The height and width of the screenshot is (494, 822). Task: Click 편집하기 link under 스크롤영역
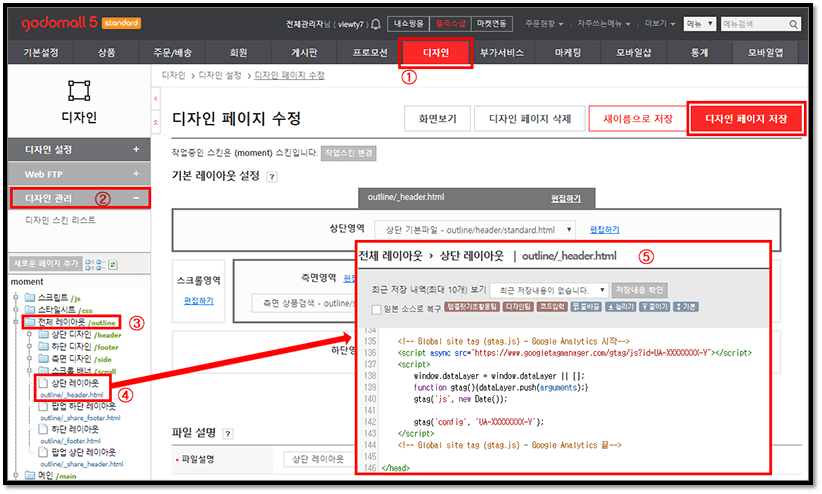198,300
